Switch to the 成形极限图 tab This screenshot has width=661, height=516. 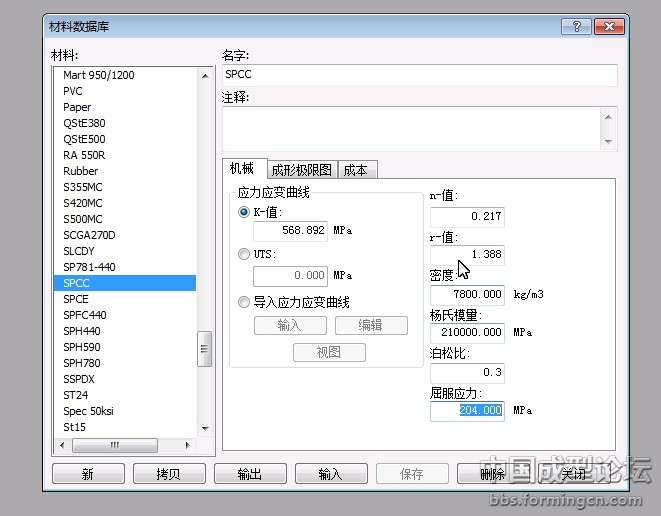(301, 170)
